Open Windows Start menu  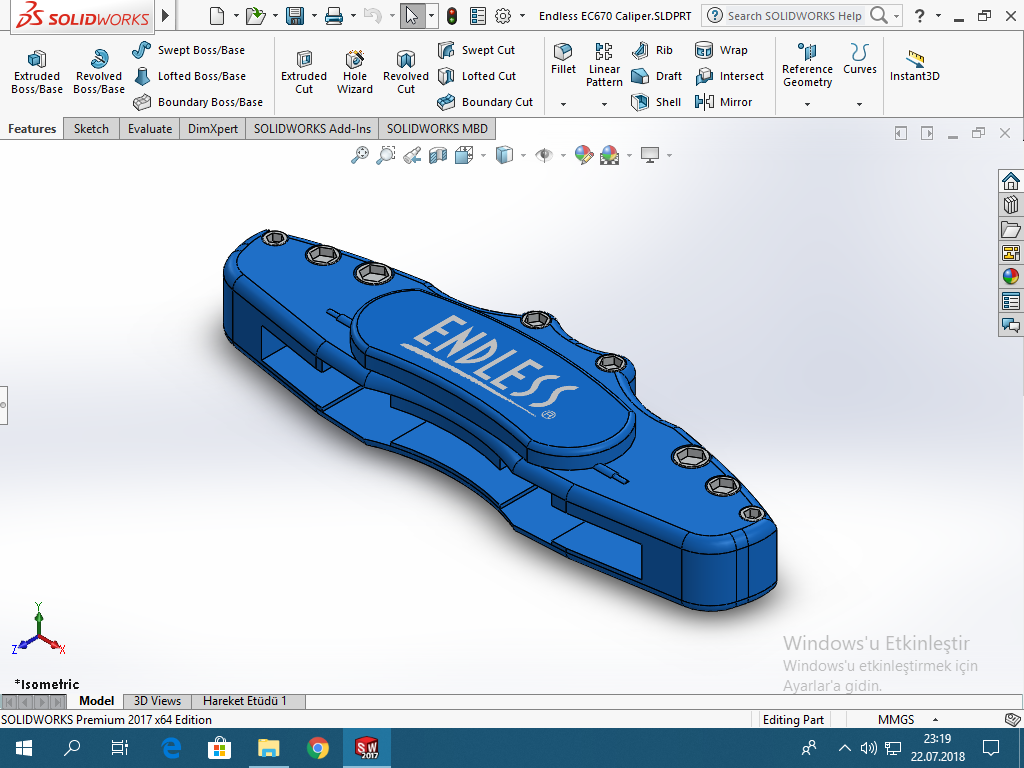(x=24, y=748)
